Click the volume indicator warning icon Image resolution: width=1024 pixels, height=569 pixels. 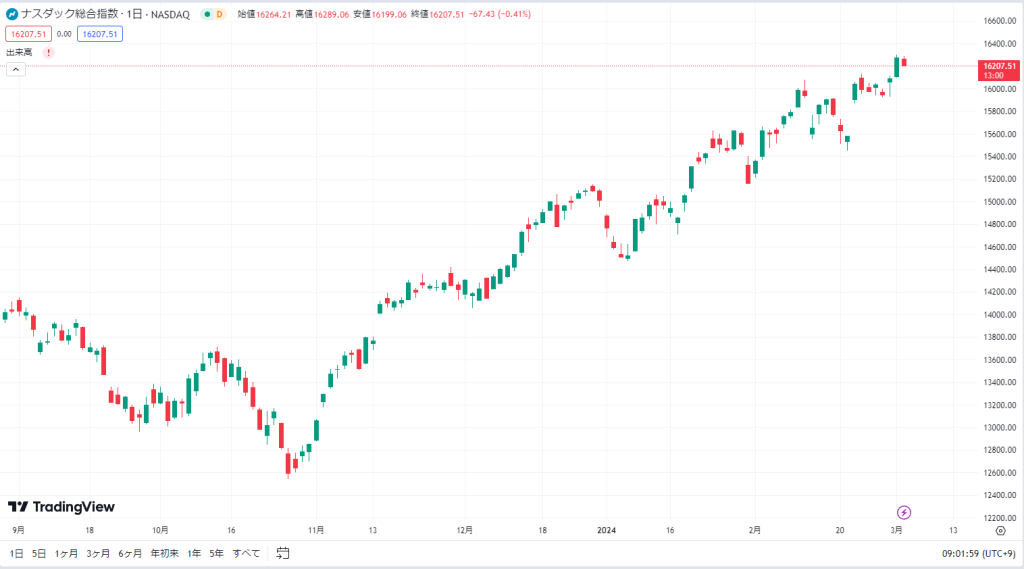click(x=48, y=52)
